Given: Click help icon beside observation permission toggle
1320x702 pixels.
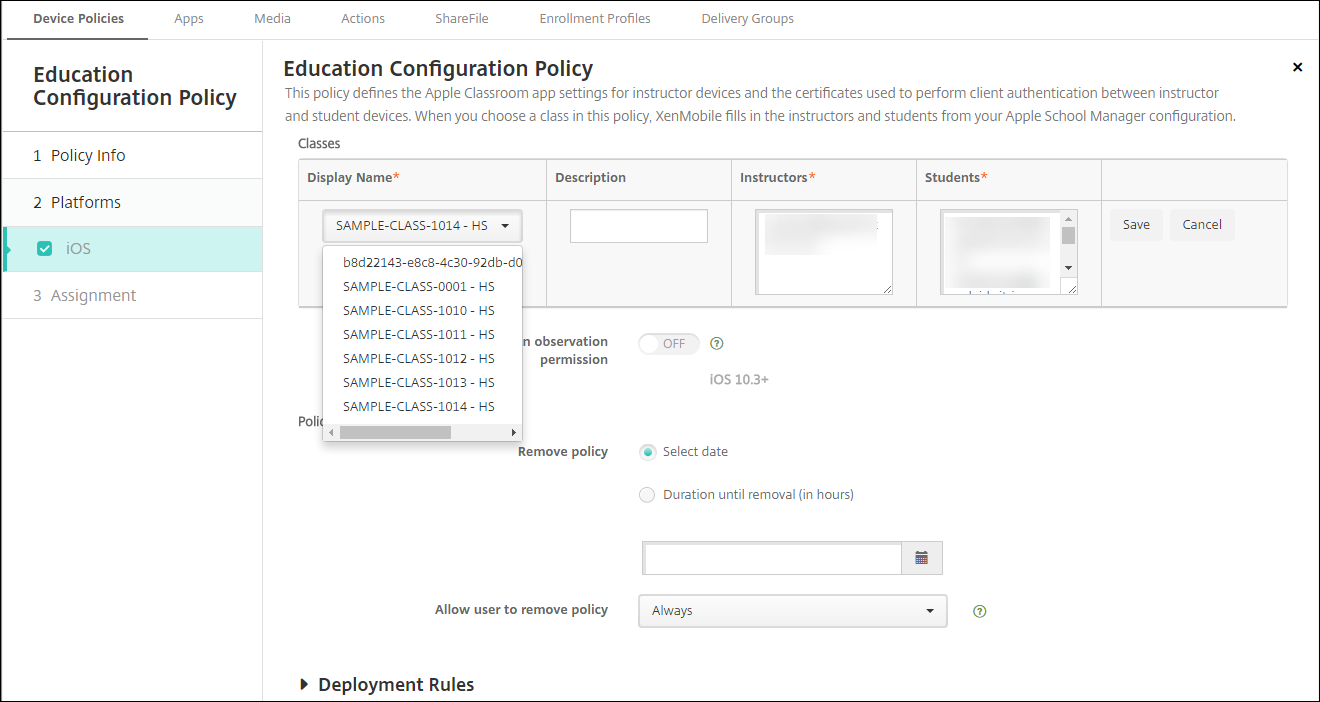Looking at the screenshot, I should (716, 343).
